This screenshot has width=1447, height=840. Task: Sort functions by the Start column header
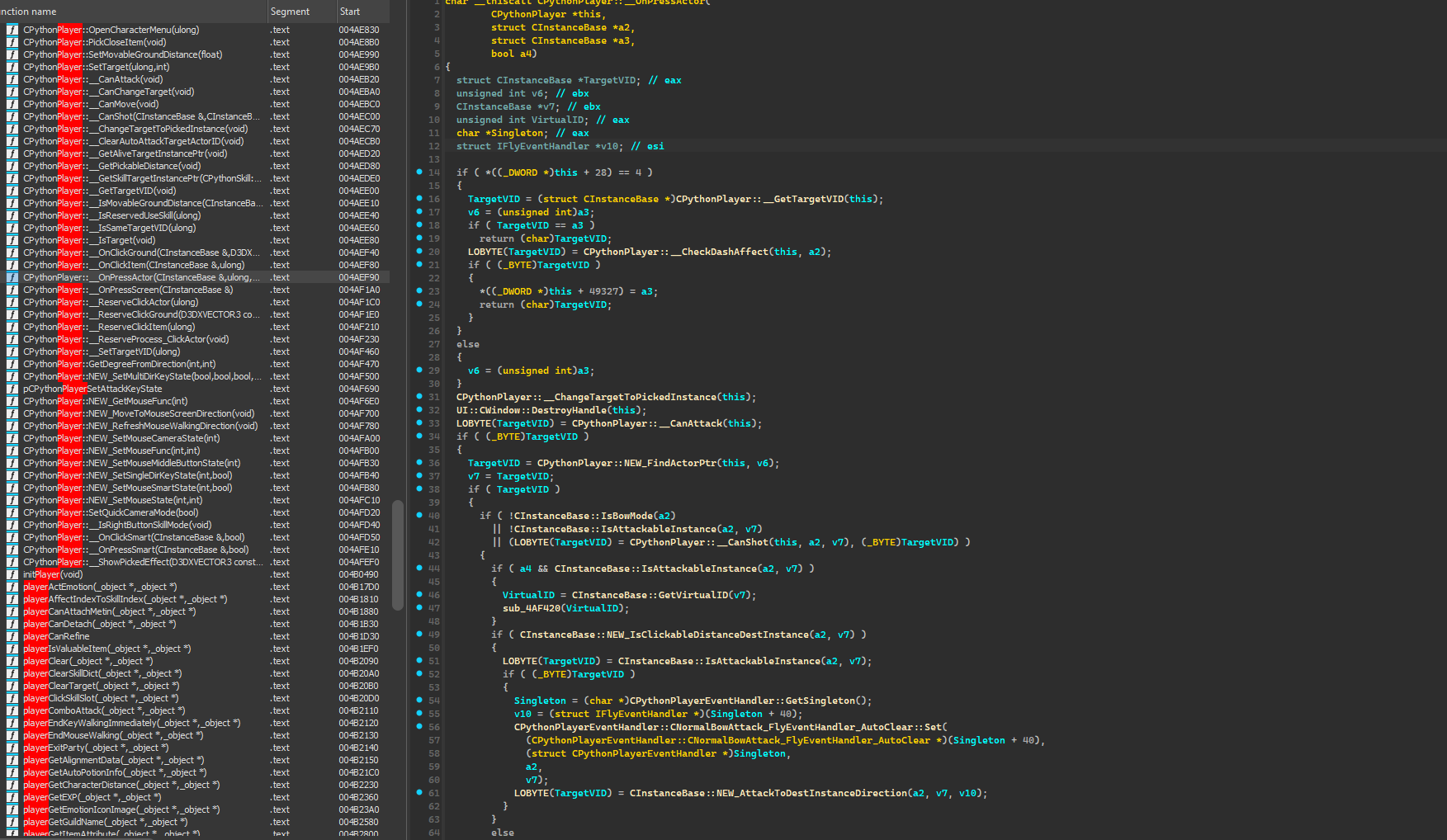[x=350, y=12]
